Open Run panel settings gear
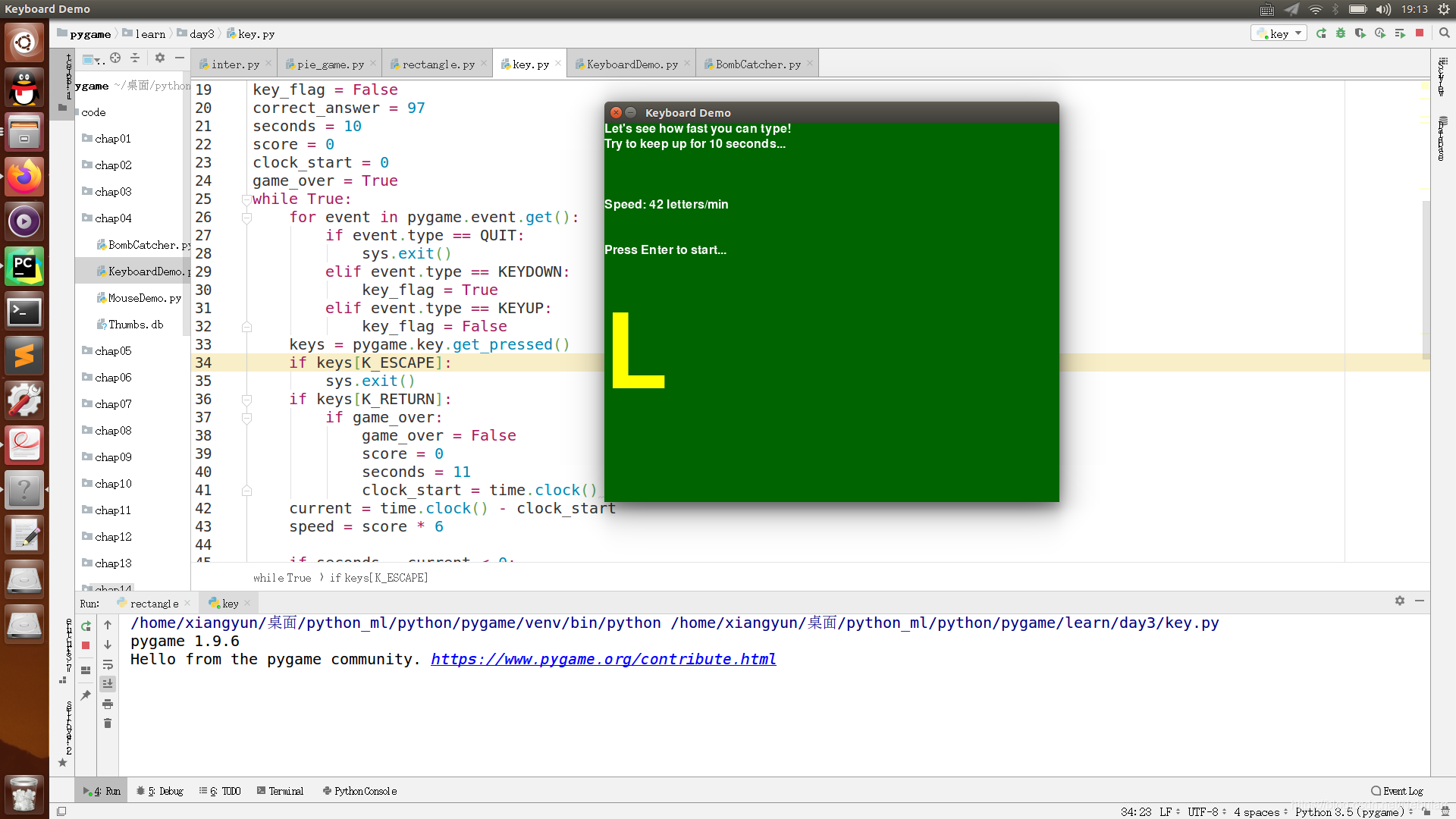Image resolution: width=1456 pixels, height=819 pixels. pyautogui.click(x=1400, y=601)
